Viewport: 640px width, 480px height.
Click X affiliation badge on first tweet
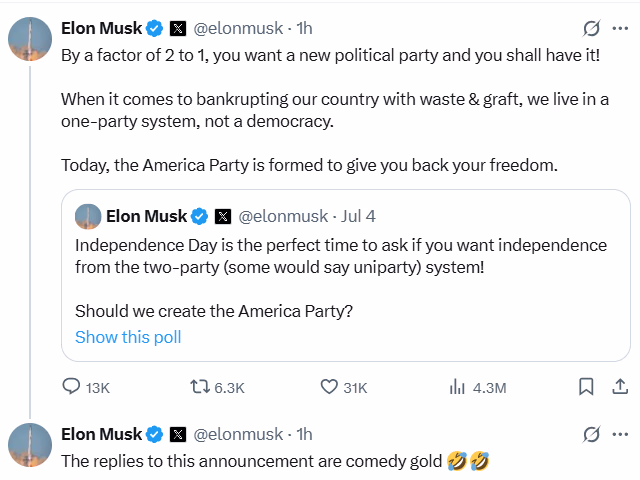click(x=178, y=28)
